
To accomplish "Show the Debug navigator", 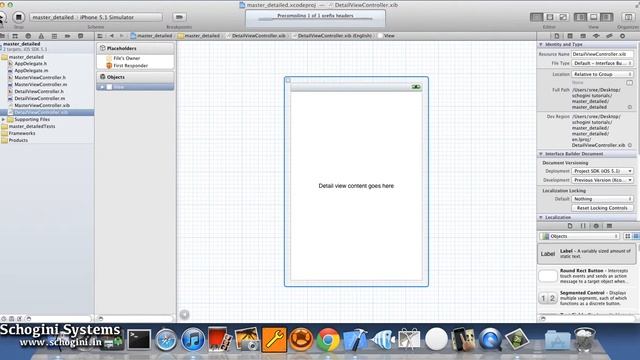I will 54,36.
